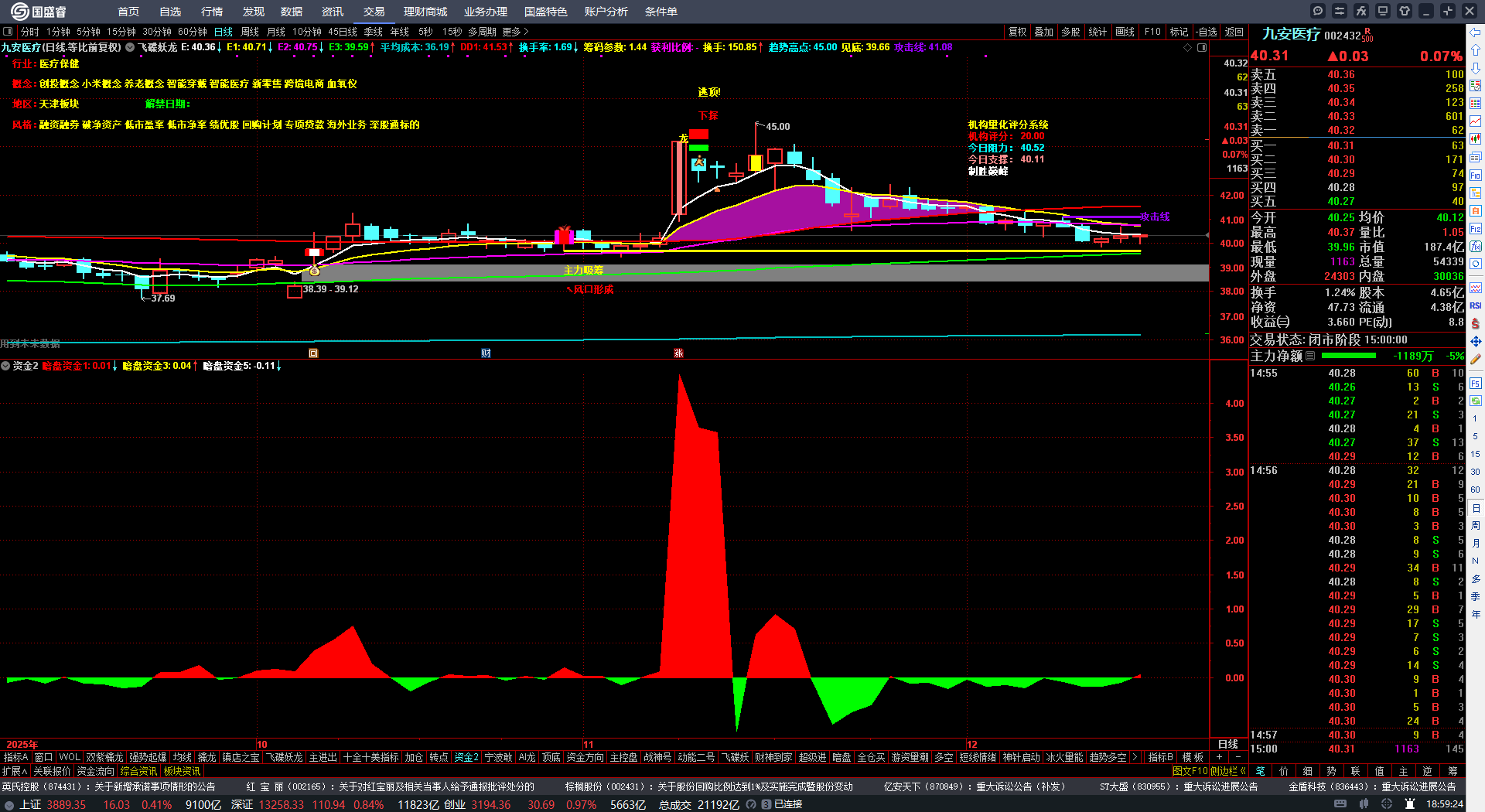
Task: Open the 国盛特色 menu
Action: pos(546,12)
